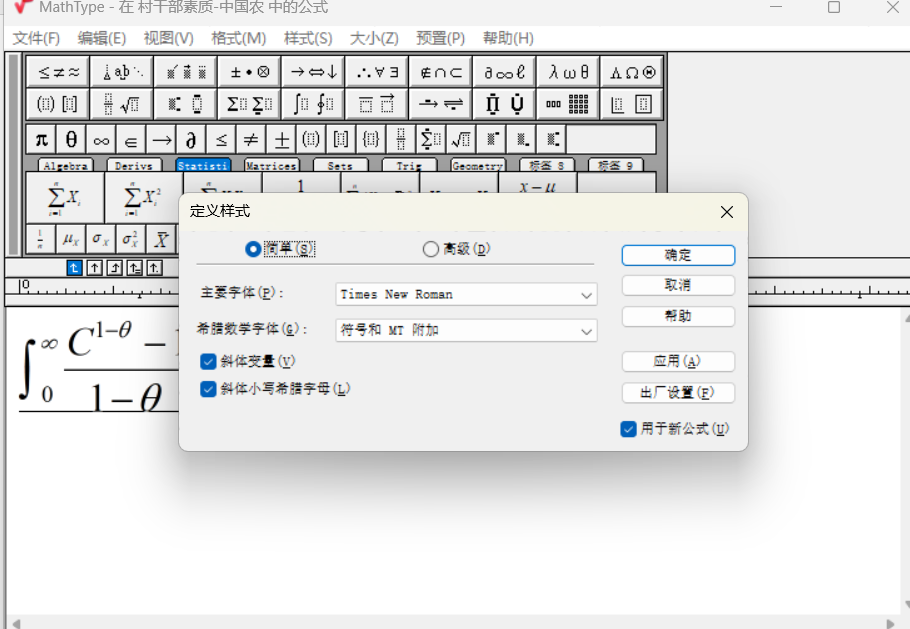Viewport: 910px width, 629px height.
Task: Insert the right arrow symbol
Action: 161,140
